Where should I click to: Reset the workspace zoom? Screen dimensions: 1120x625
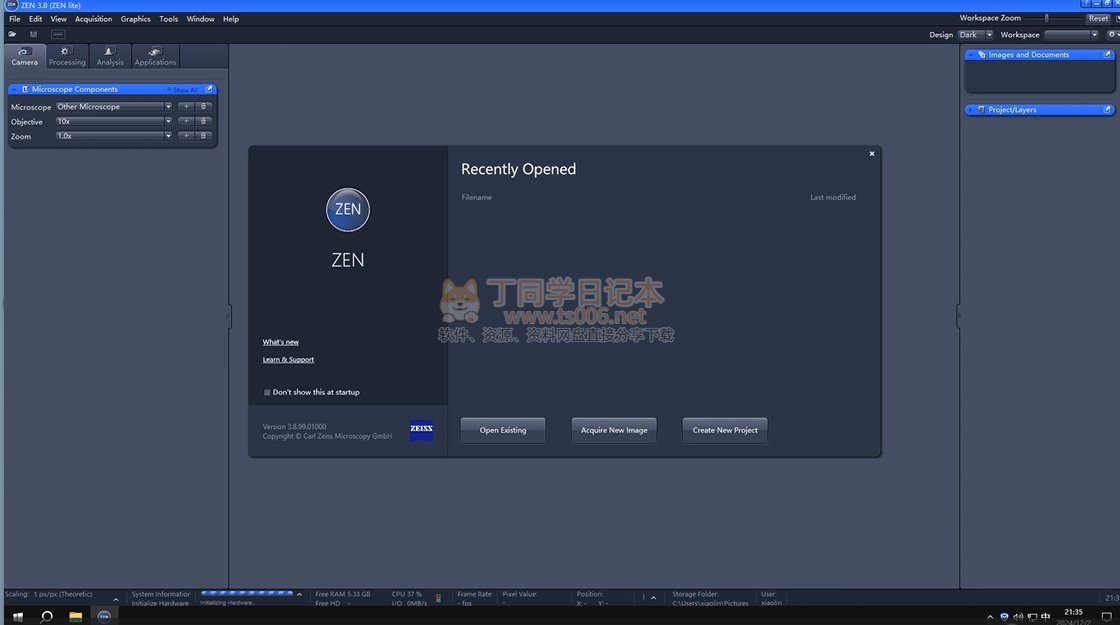click(x=1099, y=19)
